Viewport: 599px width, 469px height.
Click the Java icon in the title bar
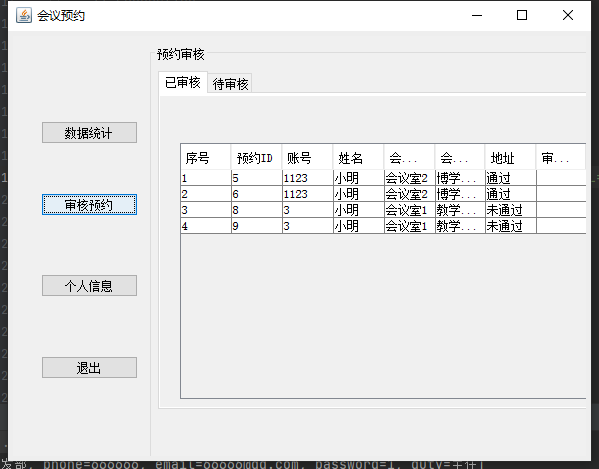(x=24, y=15)
